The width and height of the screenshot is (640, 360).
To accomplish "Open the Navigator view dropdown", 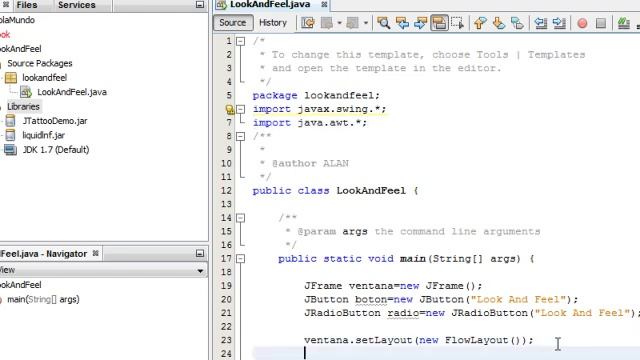I will click(x=200, y=271).
